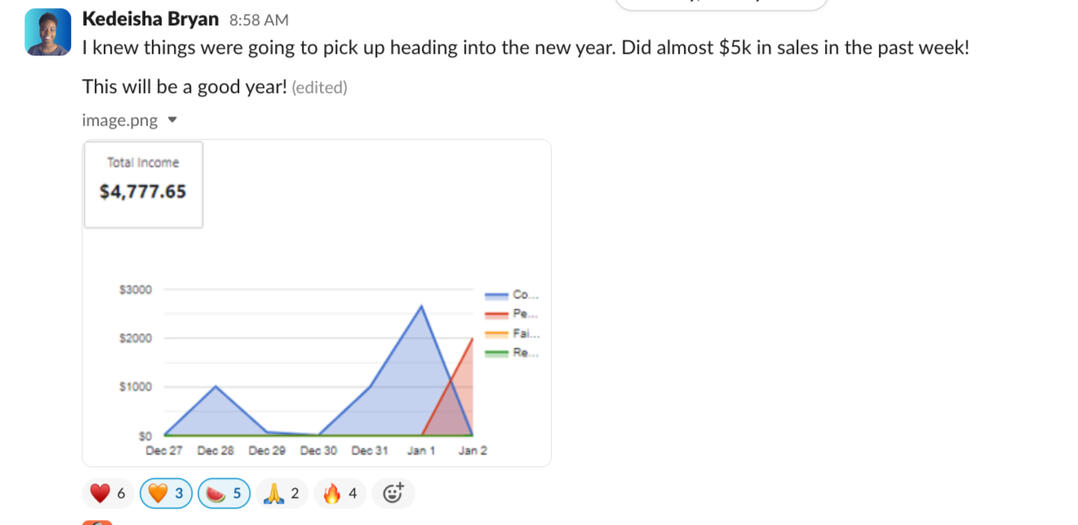1078x525 pixels.
Task: Toggle off the watermelon reaction
Action: [x=223, y=493]
